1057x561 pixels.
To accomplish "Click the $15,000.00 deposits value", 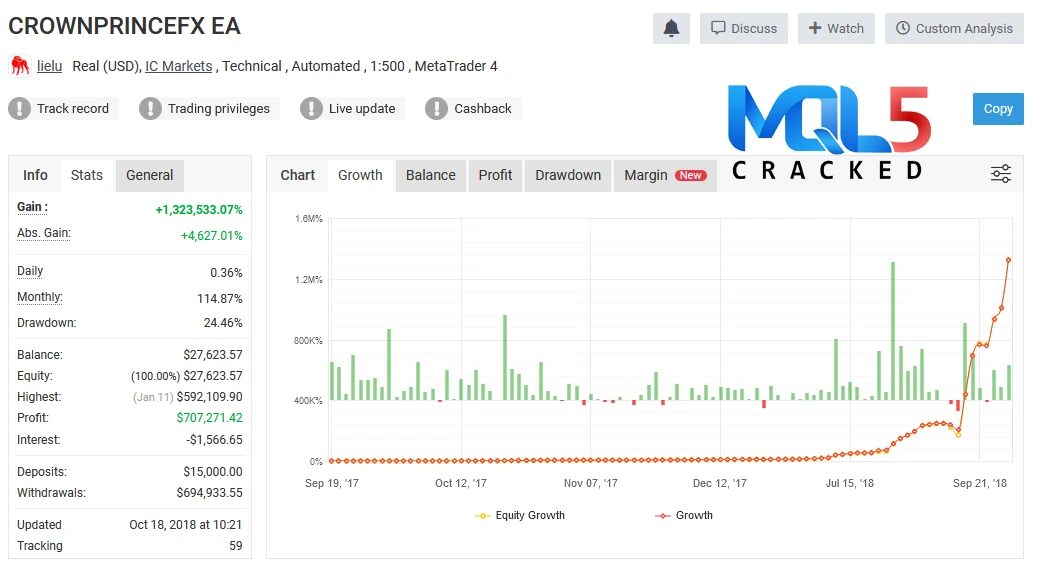I will 213,472.
